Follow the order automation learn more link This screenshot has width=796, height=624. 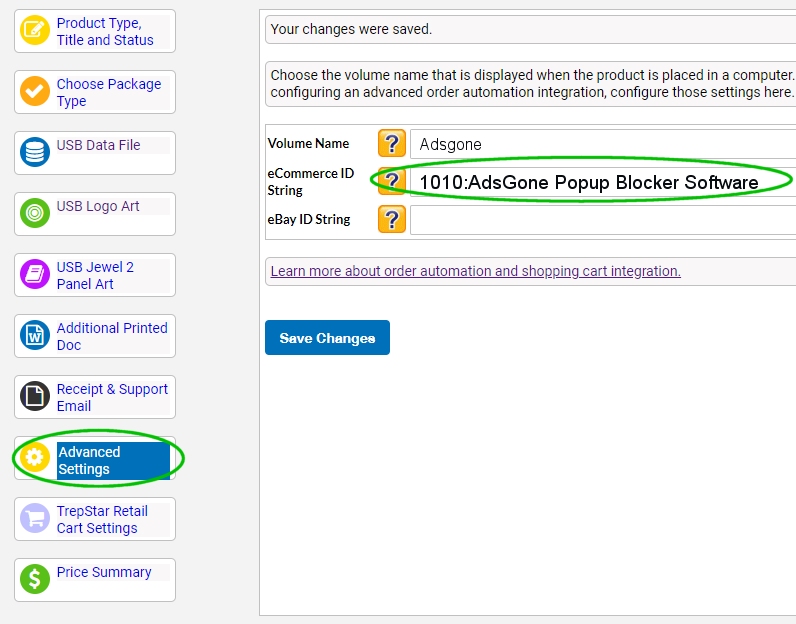(475, 271)
